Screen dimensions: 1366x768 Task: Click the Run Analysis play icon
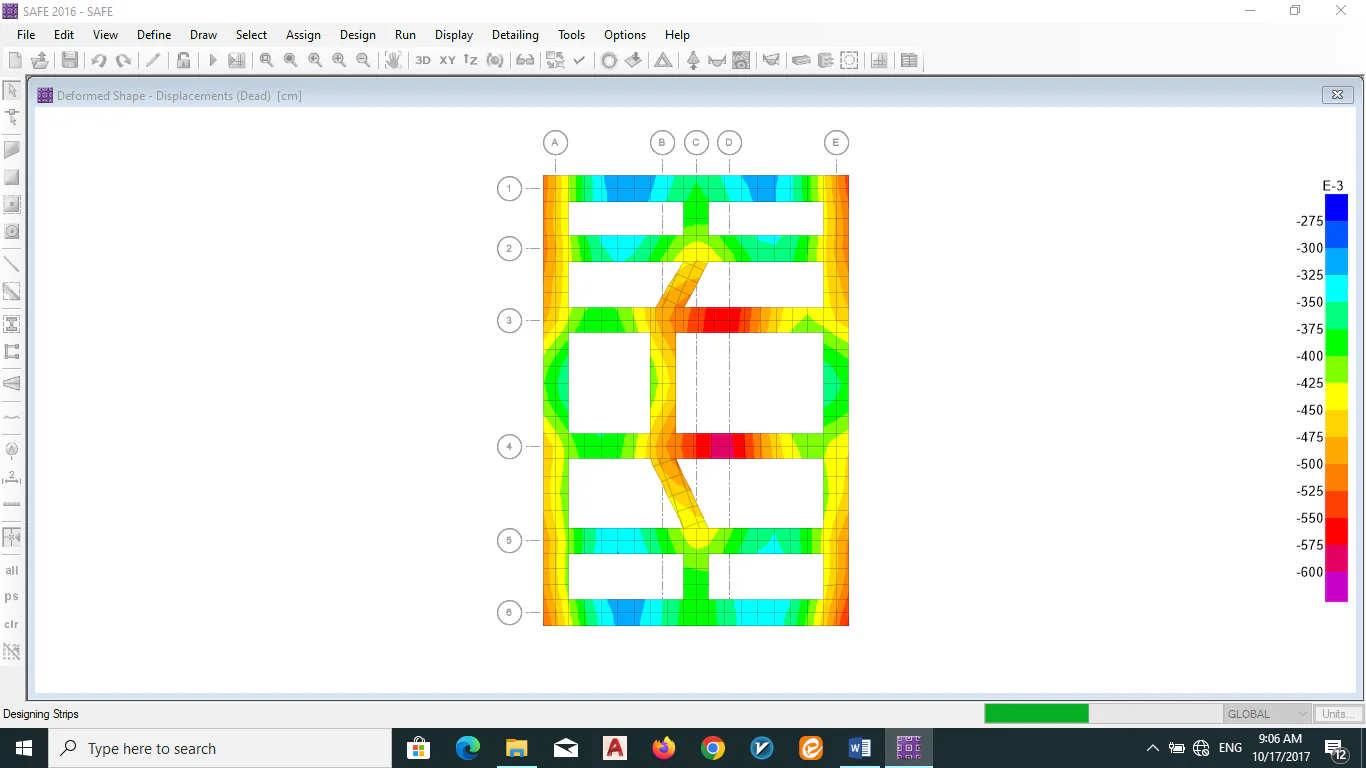click(212, 60)
